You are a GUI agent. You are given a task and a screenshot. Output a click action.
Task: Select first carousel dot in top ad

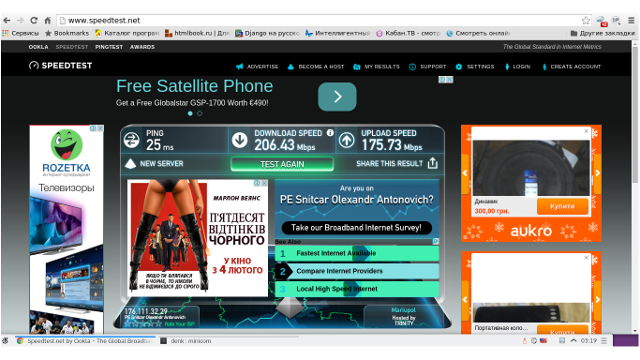tap(190, 113)
